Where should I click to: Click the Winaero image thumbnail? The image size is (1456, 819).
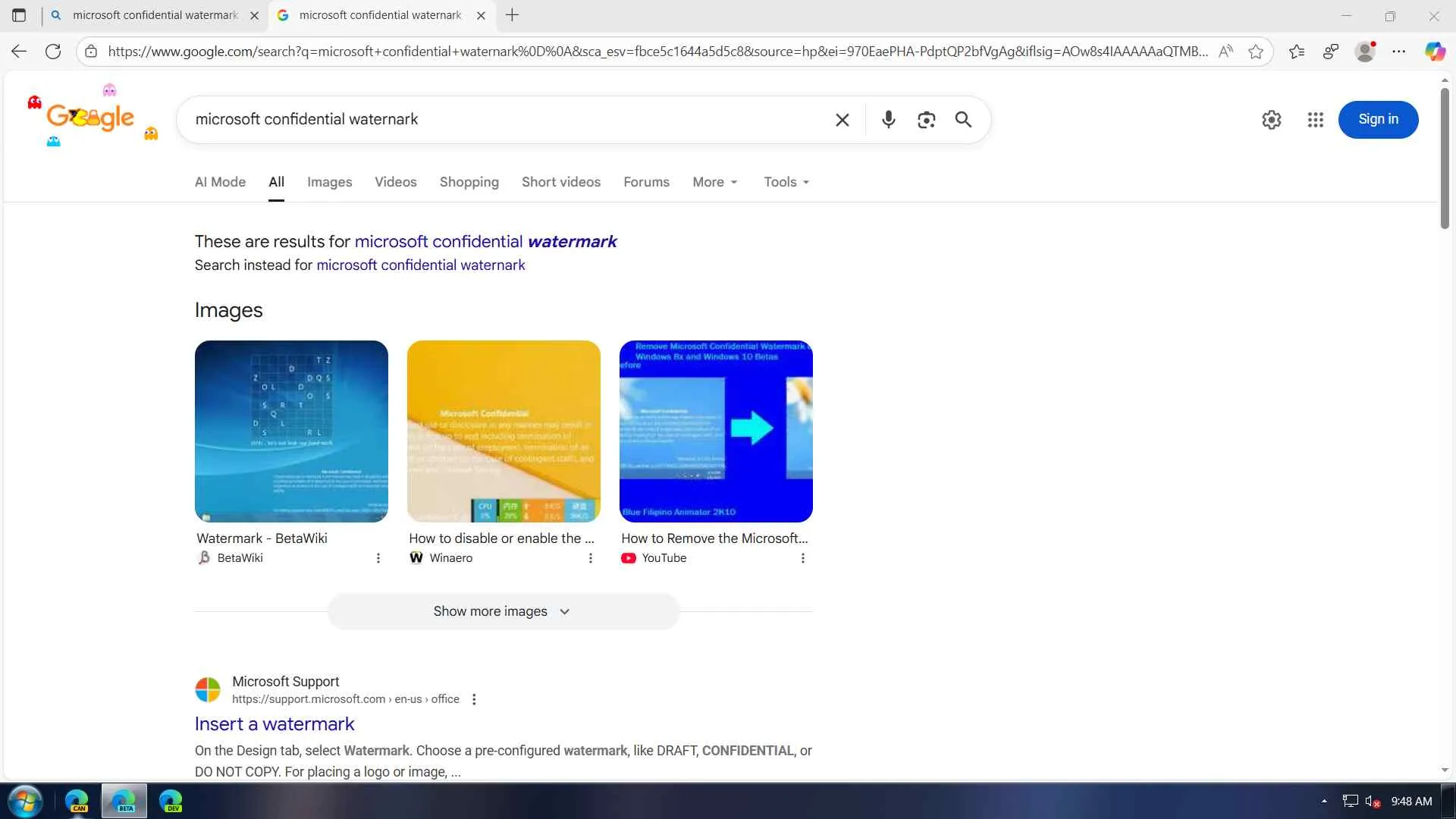(x=504, y=431)
